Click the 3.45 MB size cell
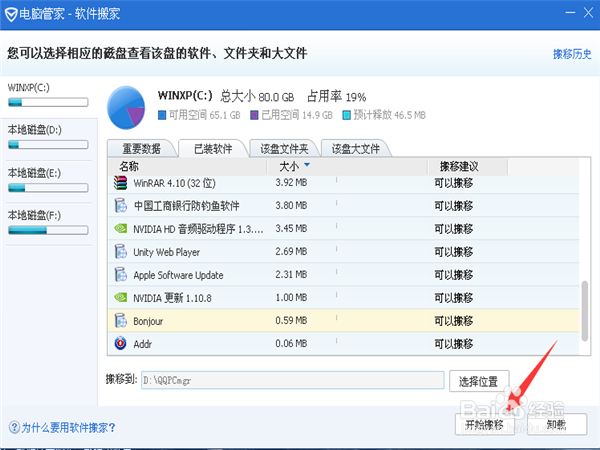Image resolution: width=600 pixels, height=450 pixels. (x=291, y=228)
